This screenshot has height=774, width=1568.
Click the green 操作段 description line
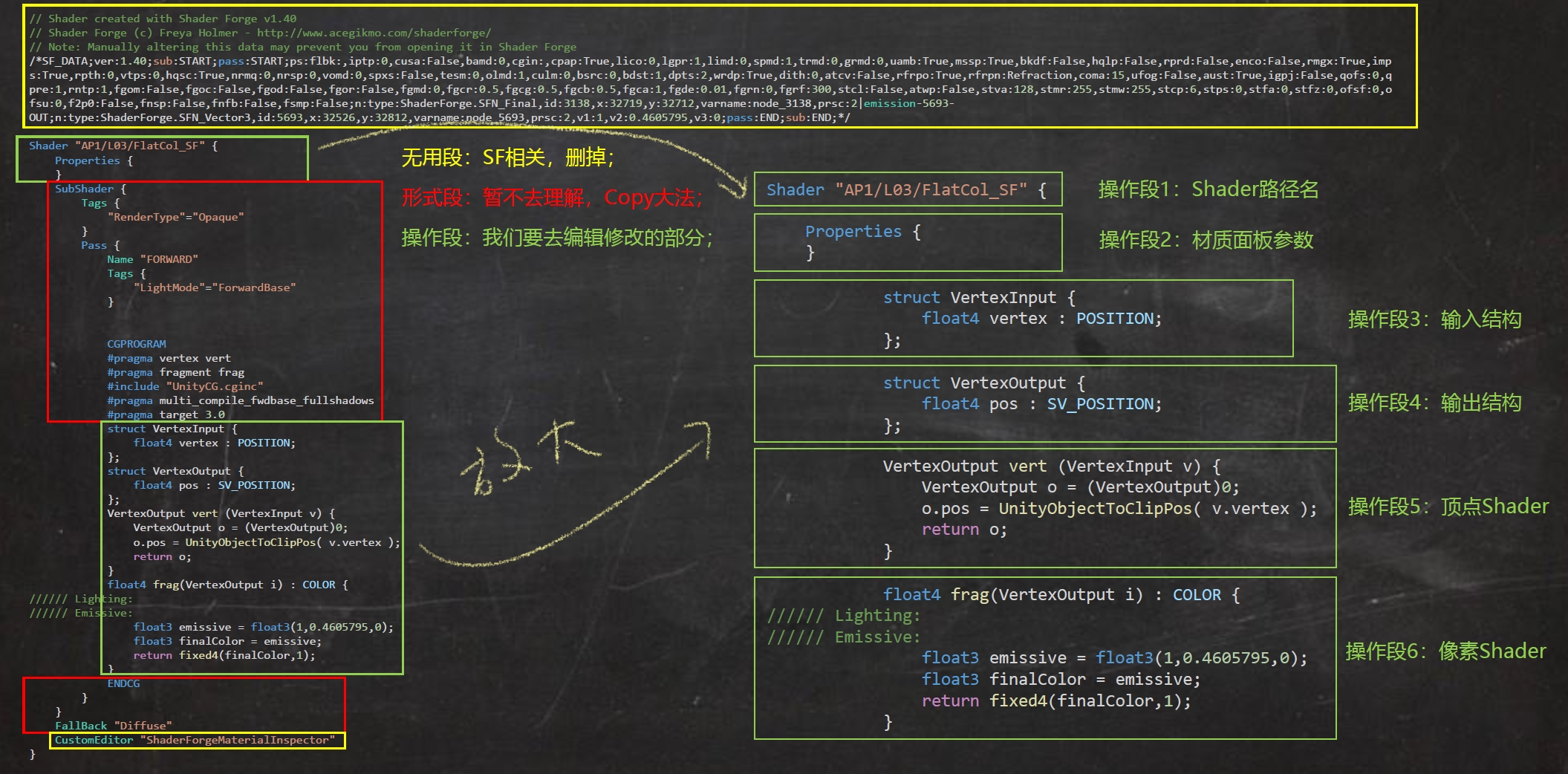pyautogui.click(x=556, y=238)
